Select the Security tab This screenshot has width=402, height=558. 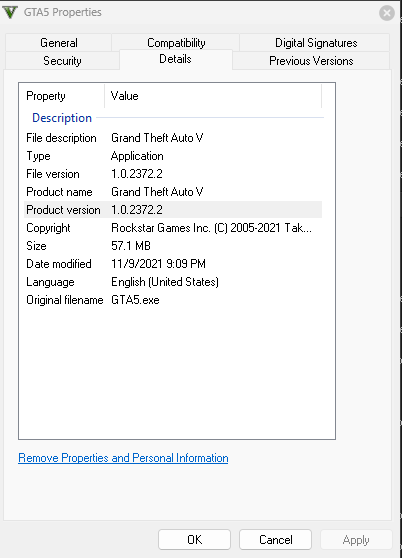click(x=62, y=60)
